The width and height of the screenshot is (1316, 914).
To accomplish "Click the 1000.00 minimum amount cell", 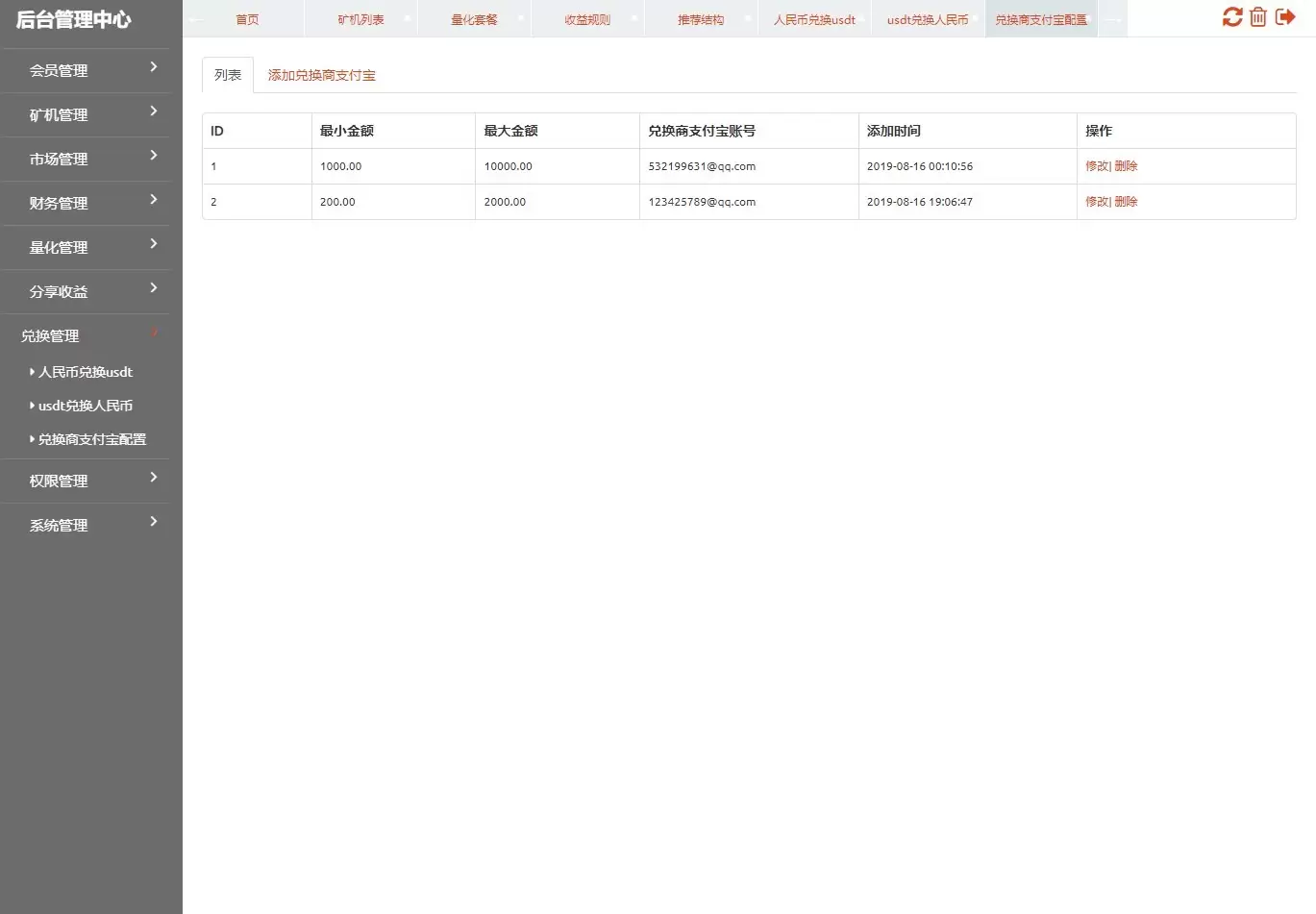I will tap(393, 166).
